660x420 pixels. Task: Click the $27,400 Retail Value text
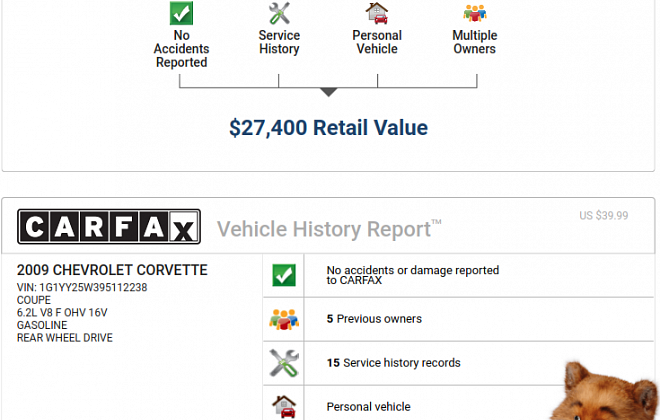click(328, 128)
